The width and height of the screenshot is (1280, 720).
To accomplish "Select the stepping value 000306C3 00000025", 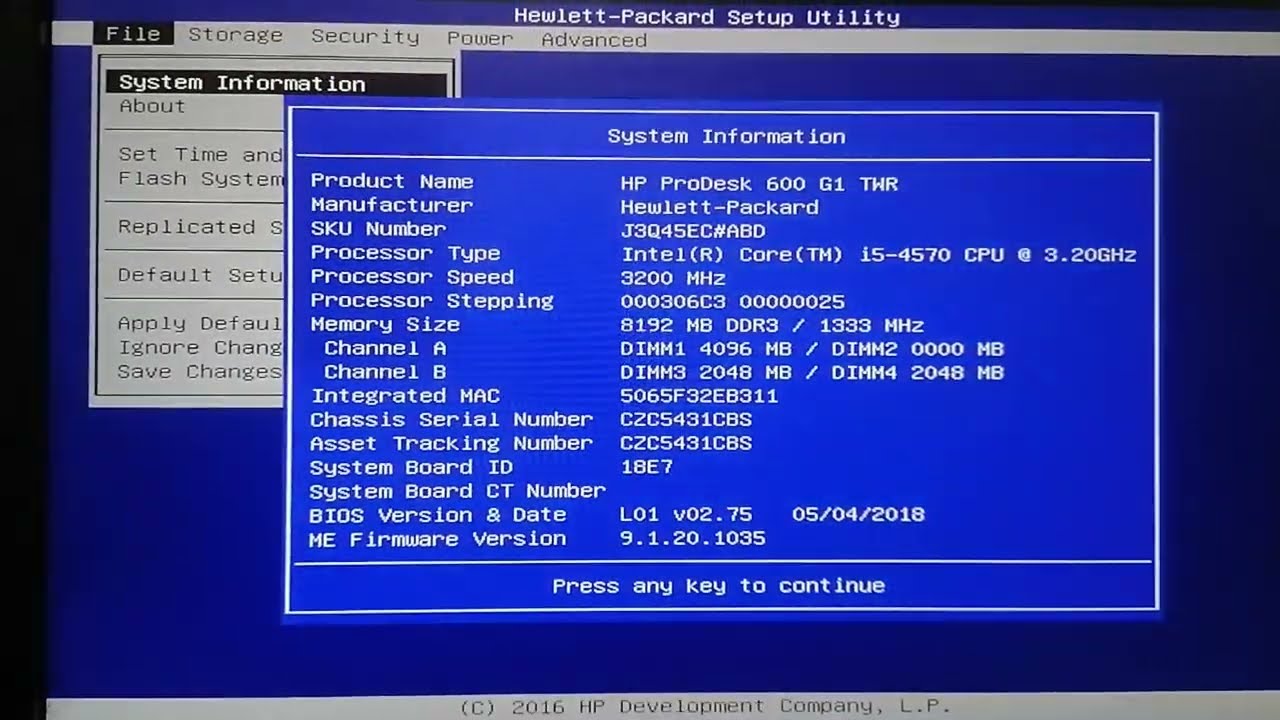I will pos(732,302).
